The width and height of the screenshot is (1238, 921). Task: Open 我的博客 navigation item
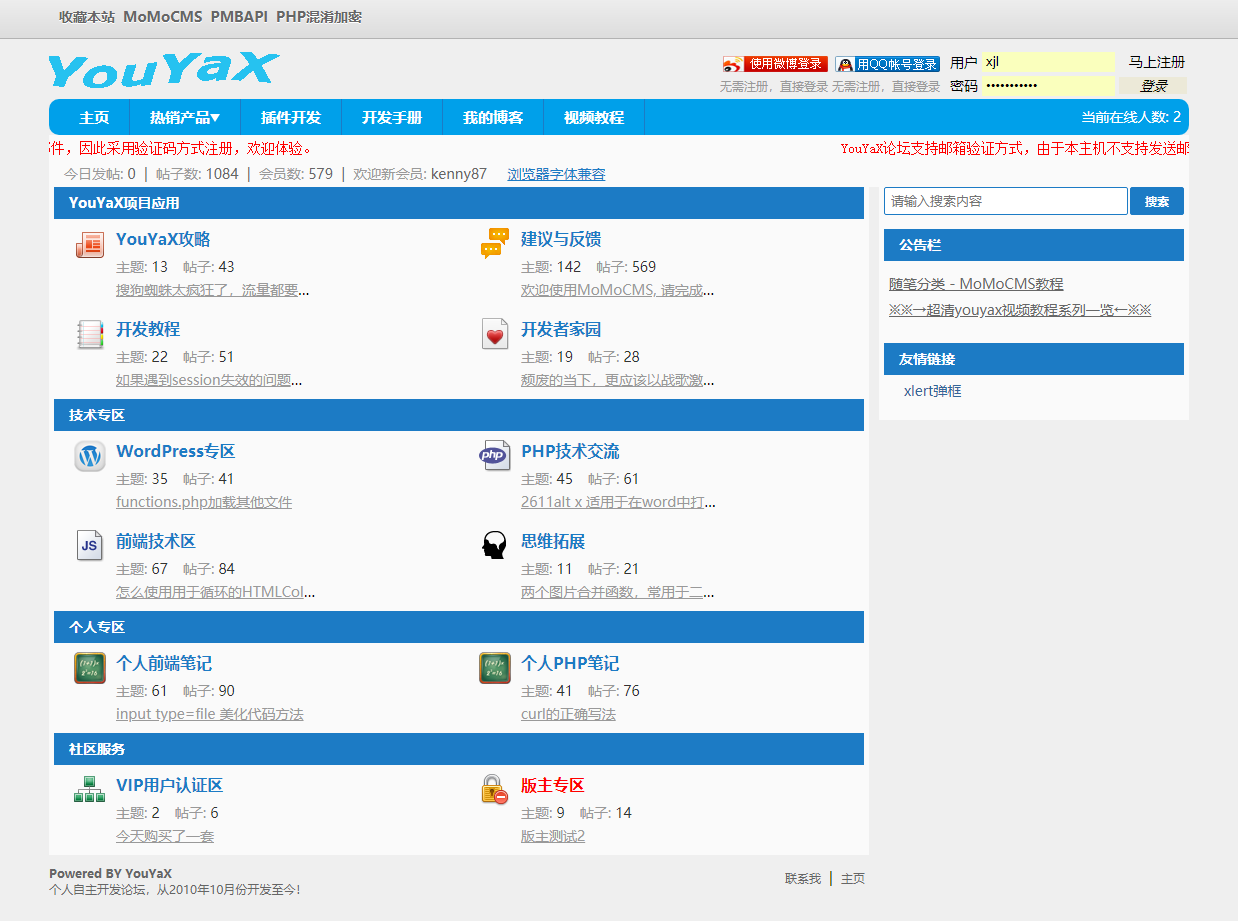pyautogui.click(x=493, y=117)
